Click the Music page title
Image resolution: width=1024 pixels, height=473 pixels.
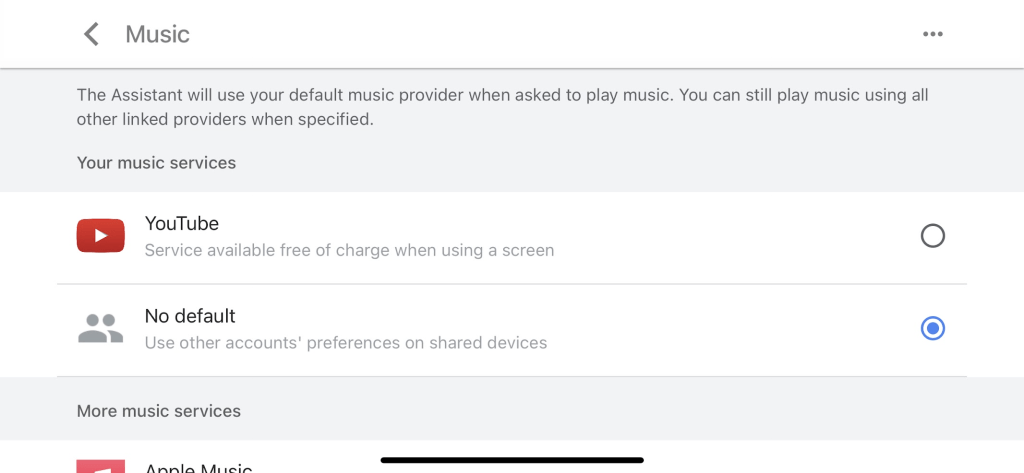click(x=157, y=34)
